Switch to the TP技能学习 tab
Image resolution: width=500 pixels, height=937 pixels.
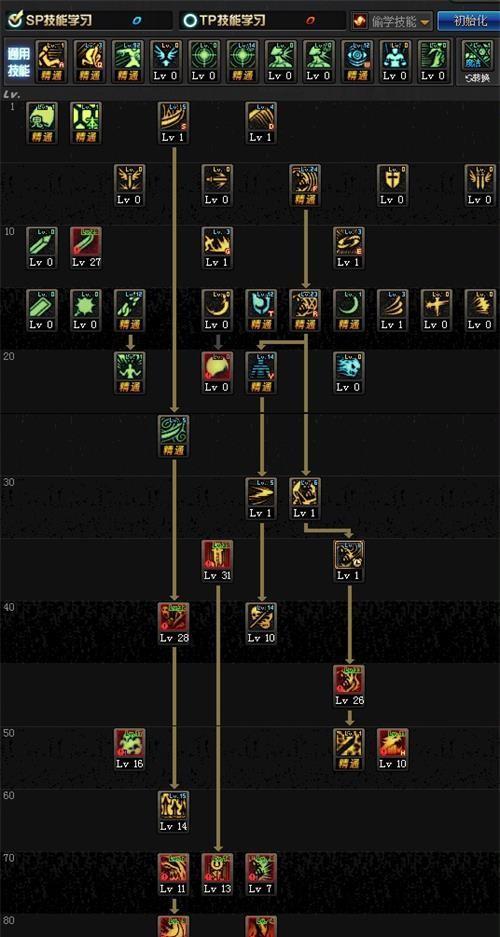(224, 20)
